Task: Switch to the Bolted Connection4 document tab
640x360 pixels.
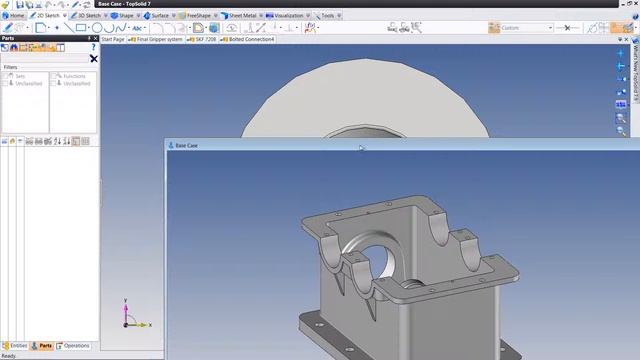Action: point(247,39)
